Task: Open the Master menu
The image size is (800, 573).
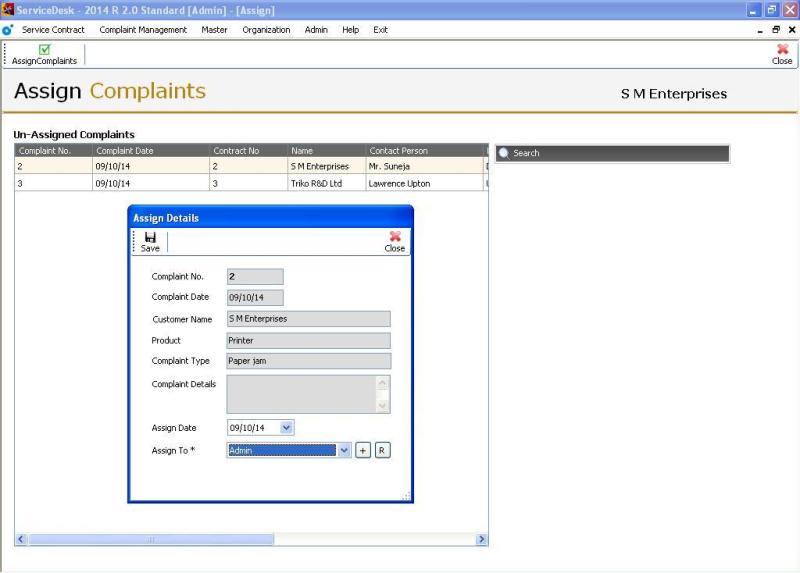Action: tap(214, 30)
